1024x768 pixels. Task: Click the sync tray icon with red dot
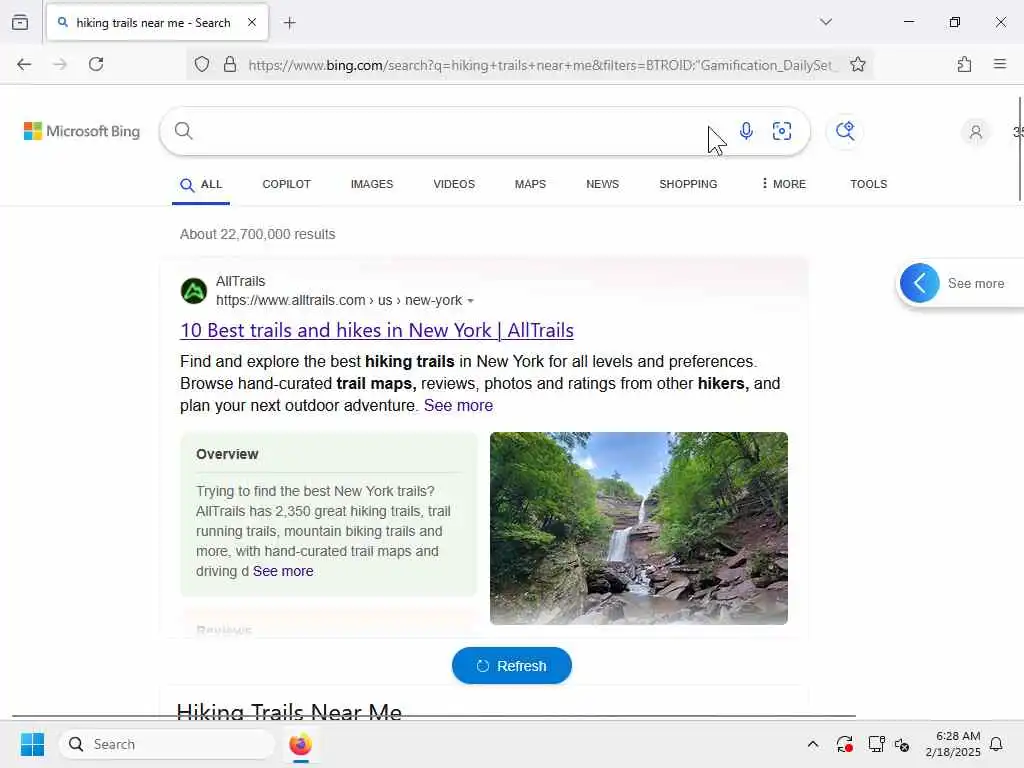pyautogui.click(x=844, y=744)
